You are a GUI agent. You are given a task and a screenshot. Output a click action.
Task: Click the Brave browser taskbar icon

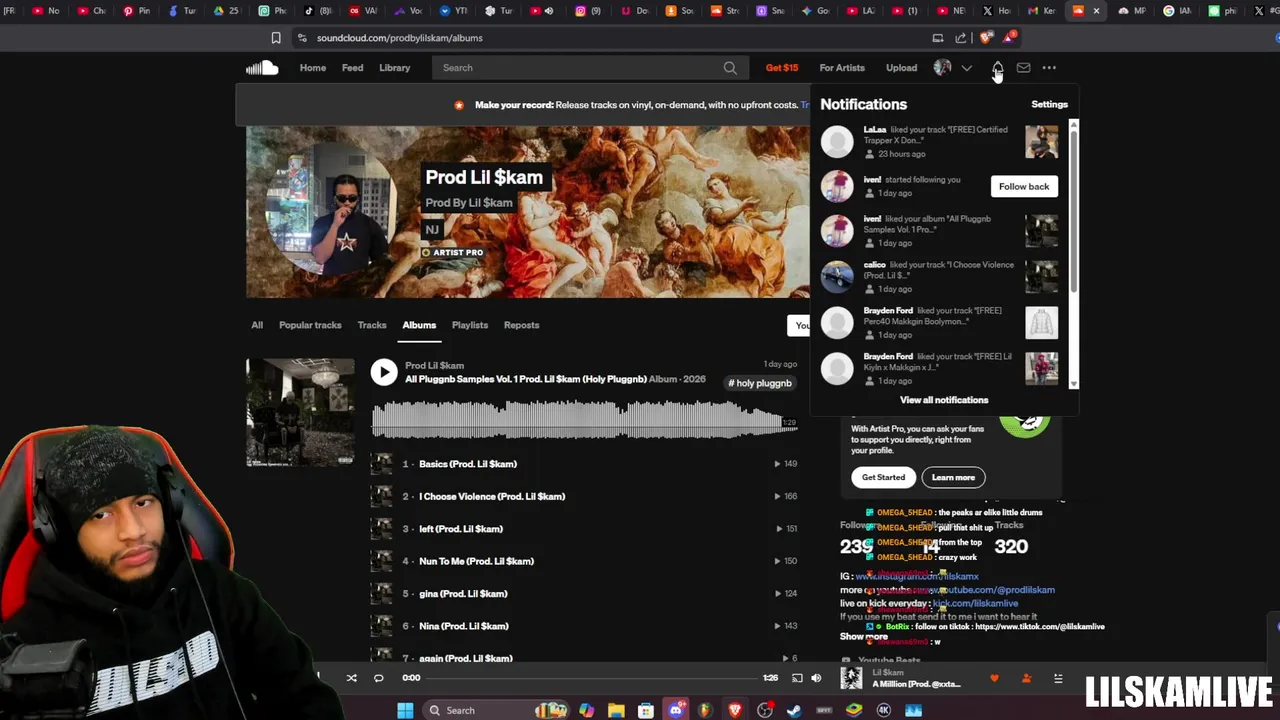pyautogui.click(x=735, y=710)
